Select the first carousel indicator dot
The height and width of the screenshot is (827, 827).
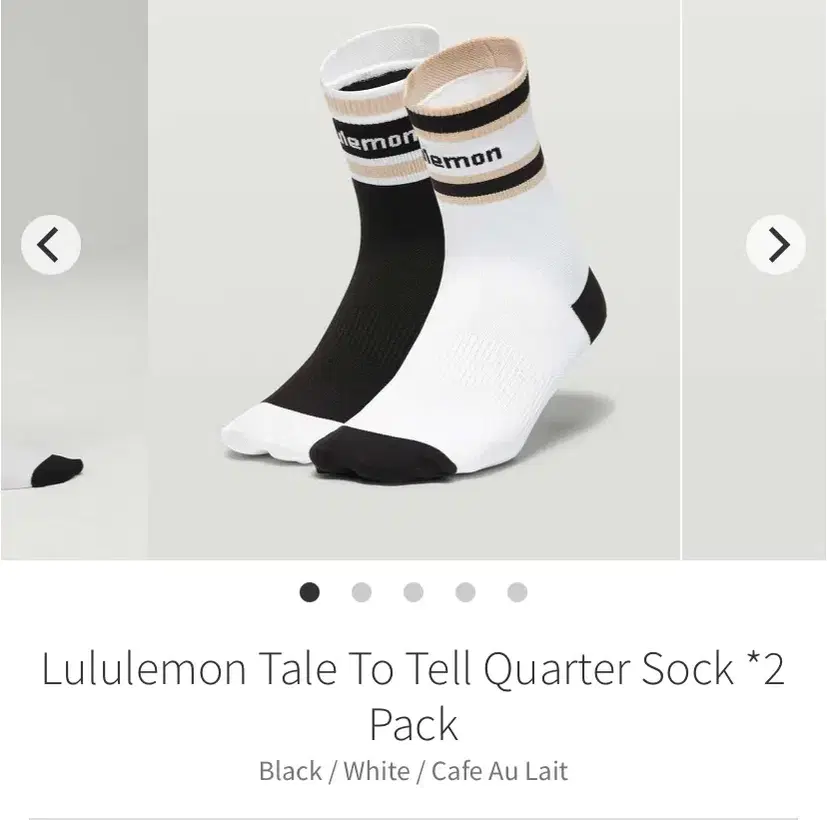click(310, 592)
